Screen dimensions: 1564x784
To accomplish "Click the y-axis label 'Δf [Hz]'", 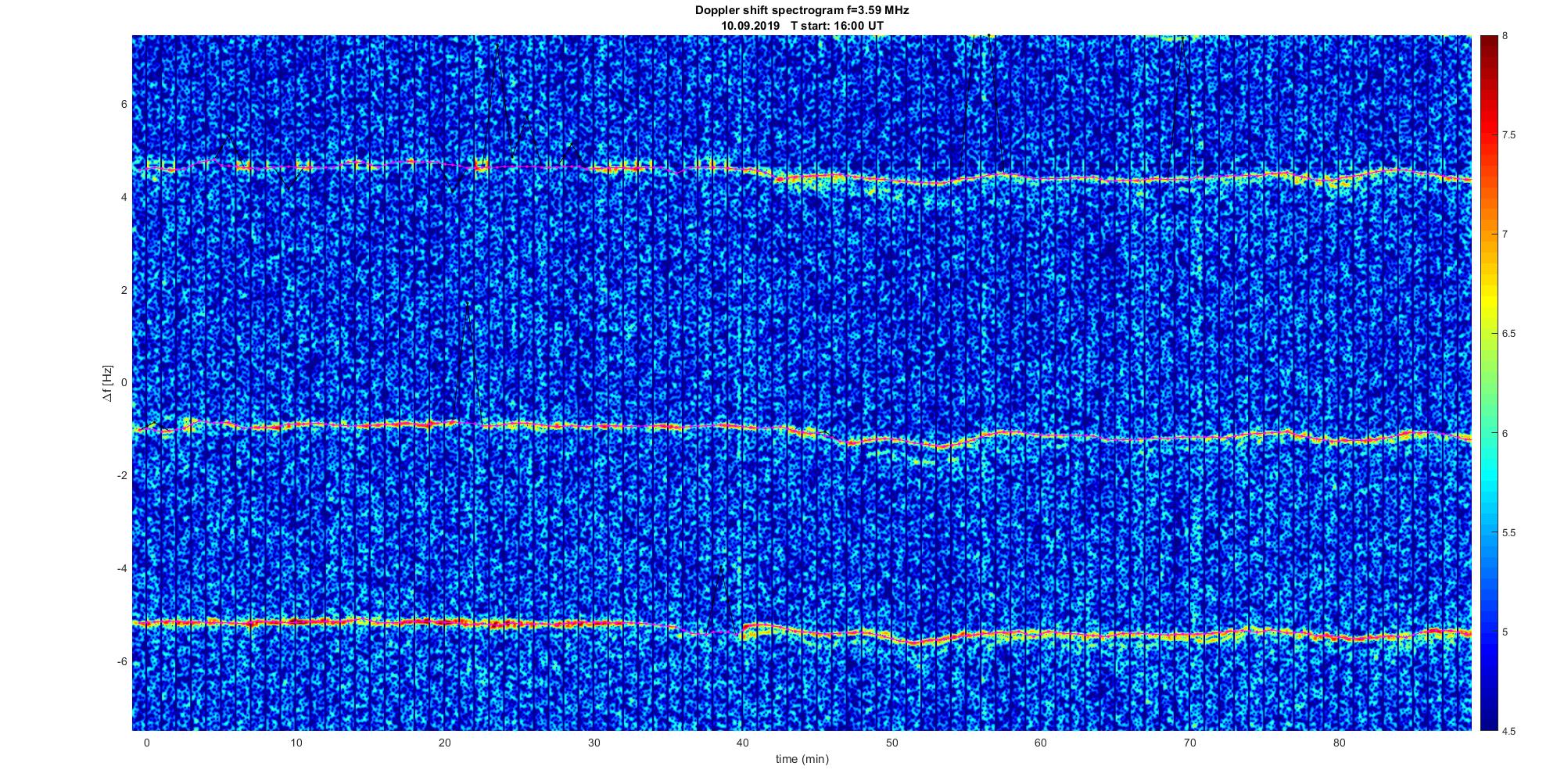I will [108, 383].
